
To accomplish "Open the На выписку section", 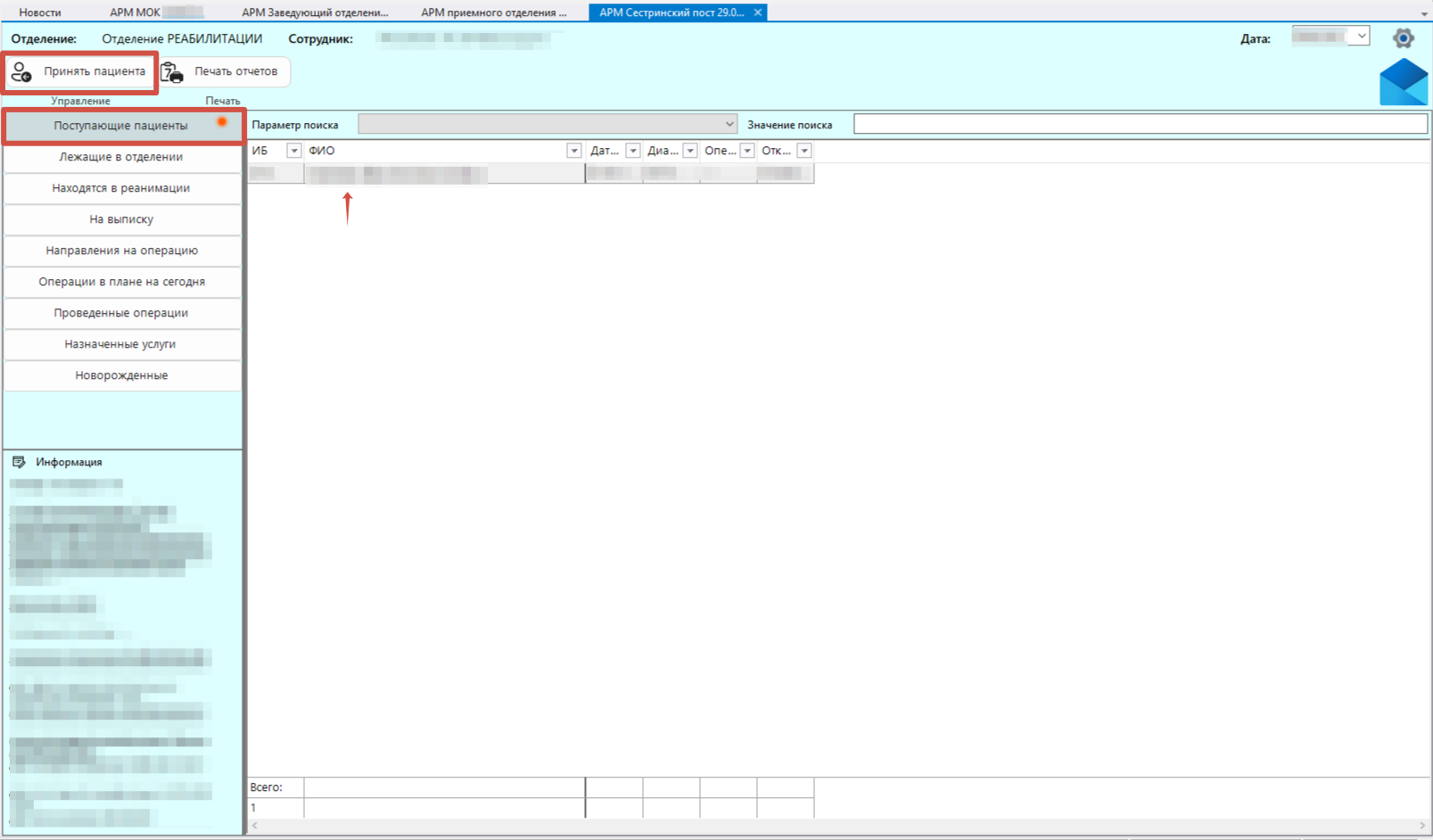I will 121,219.
